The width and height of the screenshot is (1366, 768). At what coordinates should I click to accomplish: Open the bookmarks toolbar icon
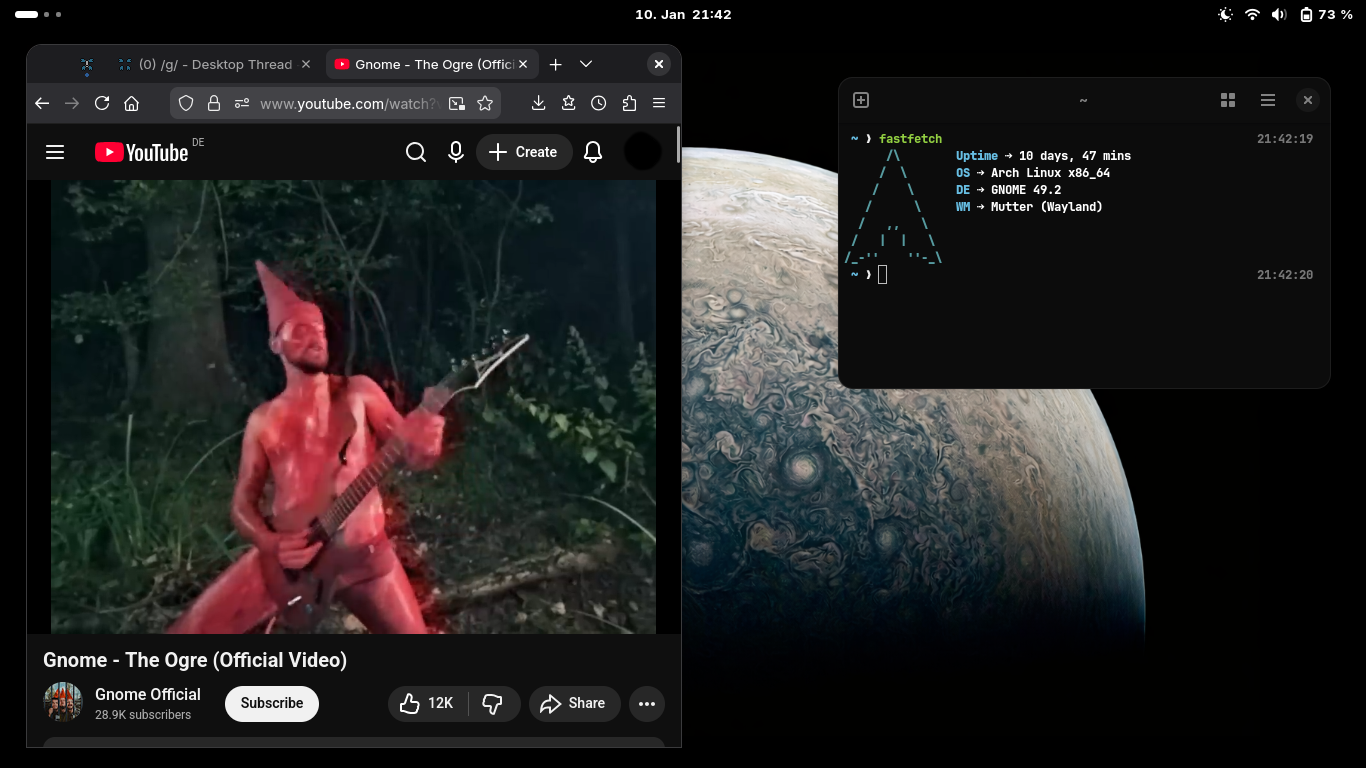click(568, 103)
